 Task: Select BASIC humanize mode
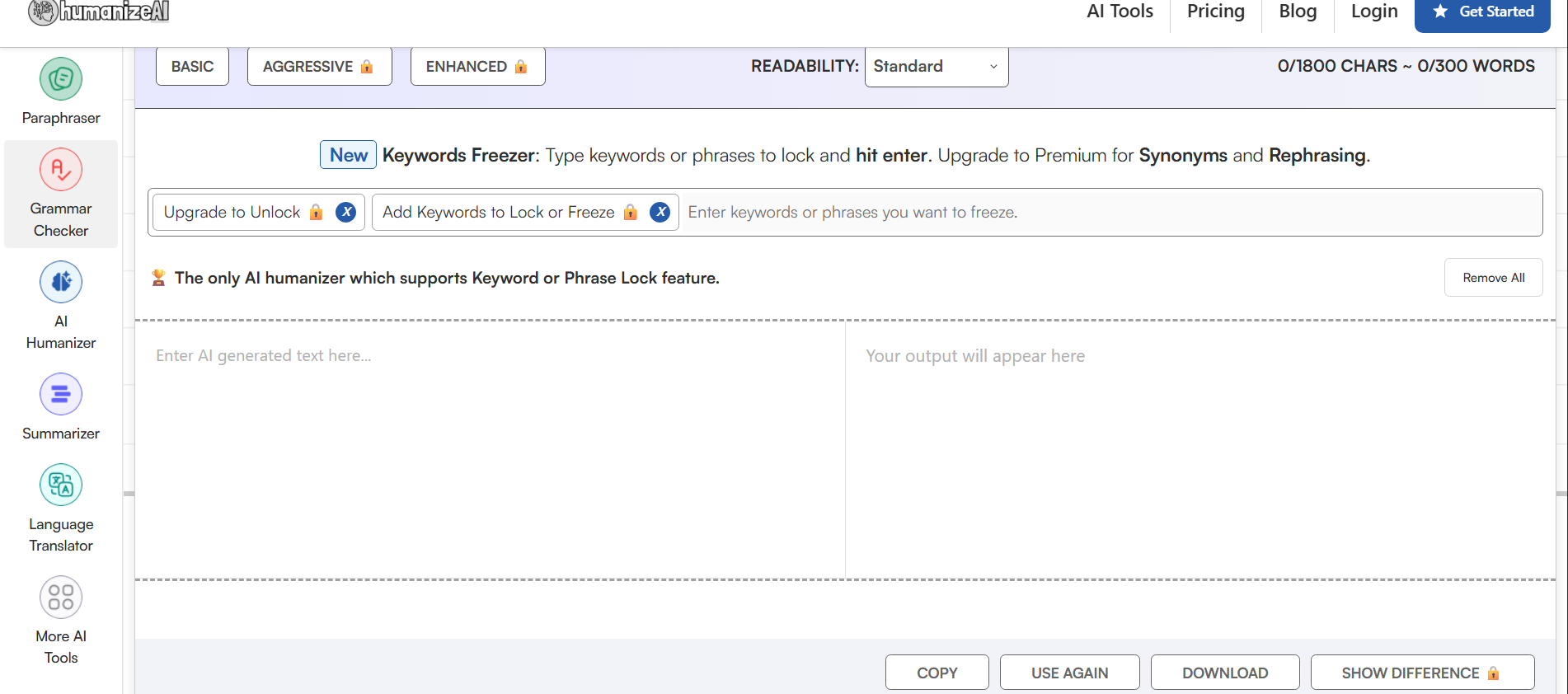[x=192, y=66]
